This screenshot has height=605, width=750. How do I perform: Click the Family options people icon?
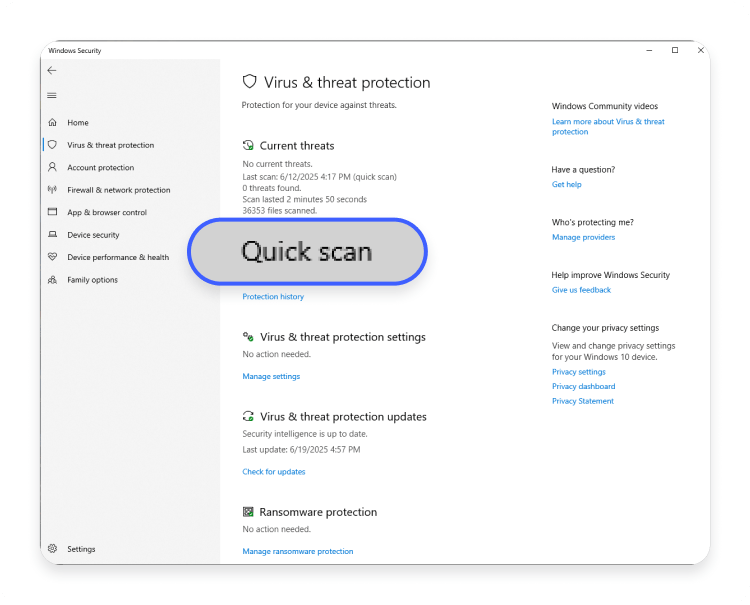[x=53, y=280]
